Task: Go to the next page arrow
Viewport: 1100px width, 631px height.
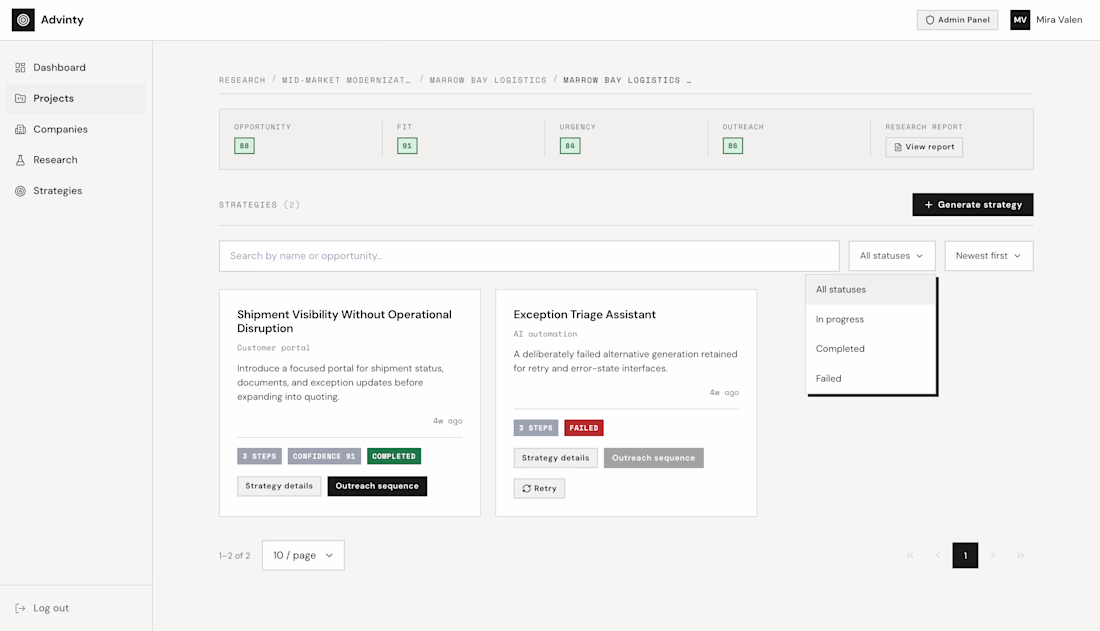Action: (x=993, y=555)
